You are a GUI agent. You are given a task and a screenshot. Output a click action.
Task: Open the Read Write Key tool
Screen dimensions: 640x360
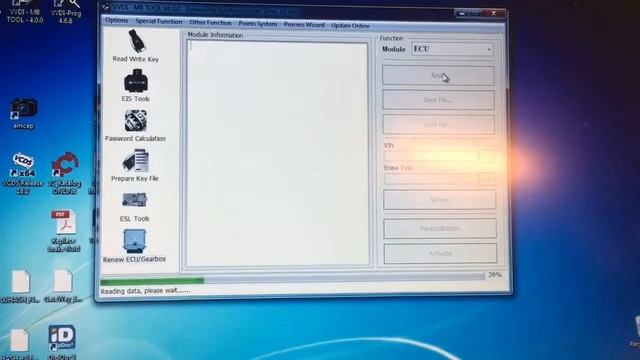click(x=136, y=46)
